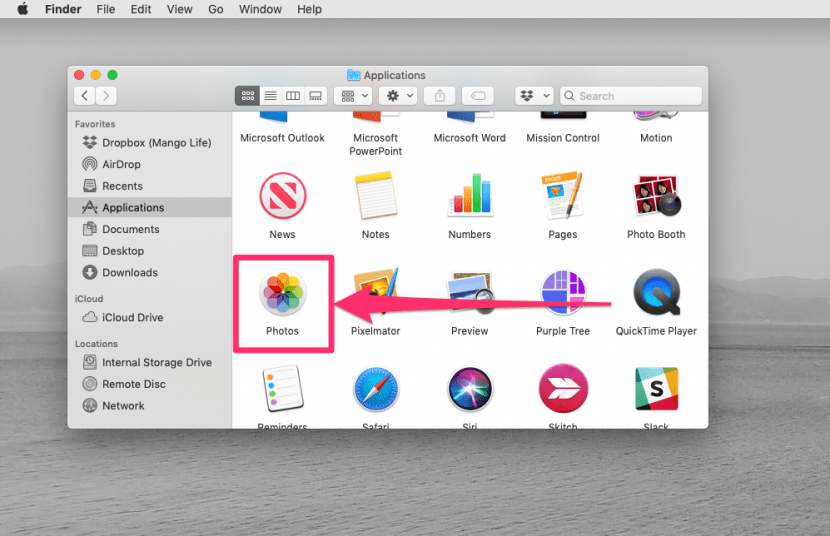Open the File menu

click(106, 9)
